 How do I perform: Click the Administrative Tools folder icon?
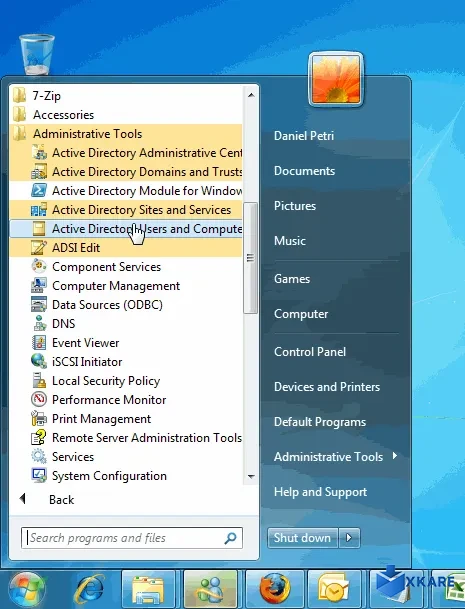point(19,134)
